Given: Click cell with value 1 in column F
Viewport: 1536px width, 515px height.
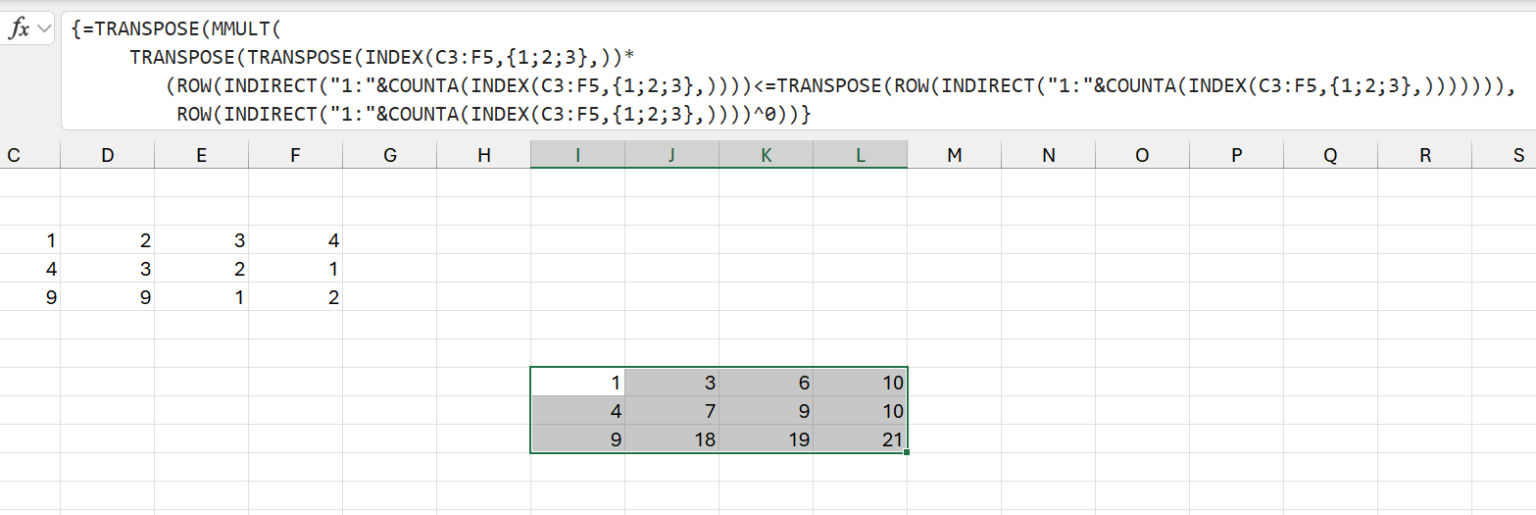Looking at the screenshot, I should click(295, 269).
